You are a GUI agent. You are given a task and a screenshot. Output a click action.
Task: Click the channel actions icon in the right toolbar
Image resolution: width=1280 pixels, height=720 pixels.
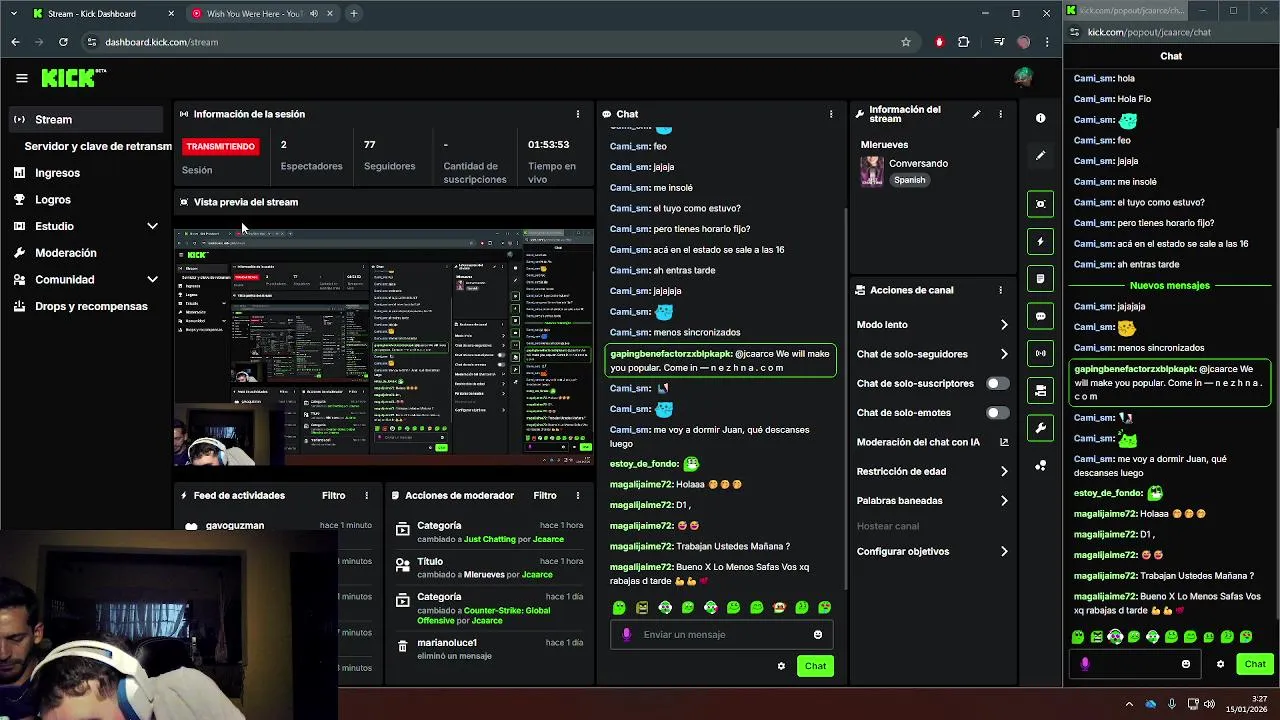pyautogui.click(x=1040, y=391)
